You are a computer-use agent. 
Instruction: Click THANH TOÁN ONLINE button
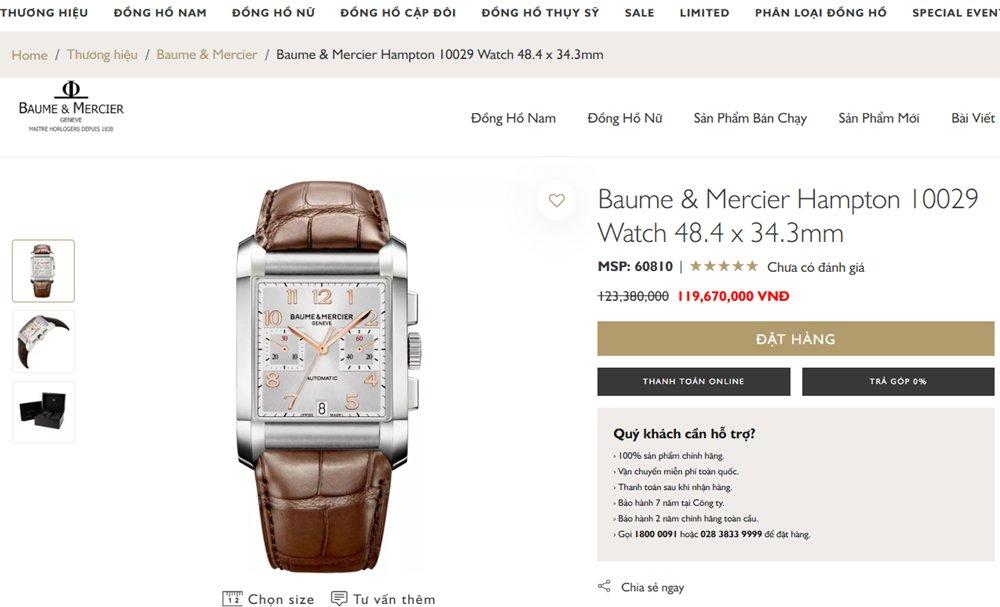coord(694,381)
